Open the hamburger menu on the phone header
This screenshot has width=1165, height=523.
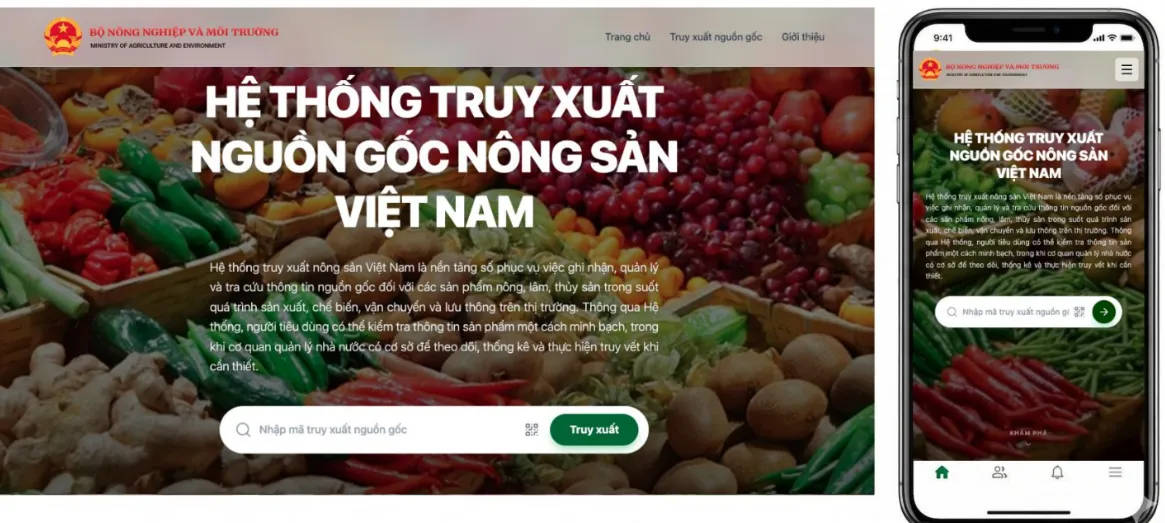[x=1127, y=70]
